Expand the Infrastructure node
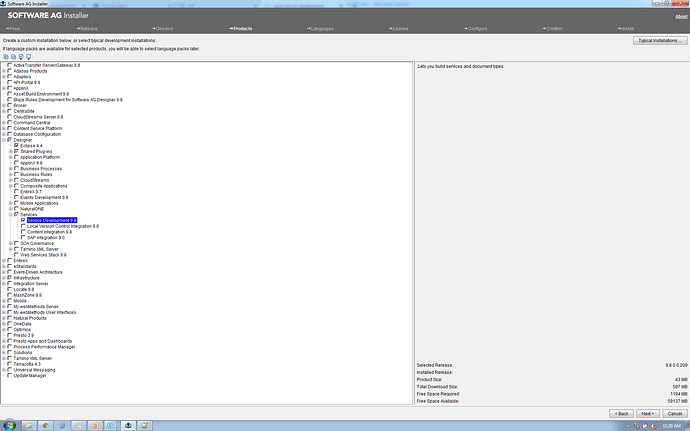The width and height of the screenshot is (690, 431). 4,278
